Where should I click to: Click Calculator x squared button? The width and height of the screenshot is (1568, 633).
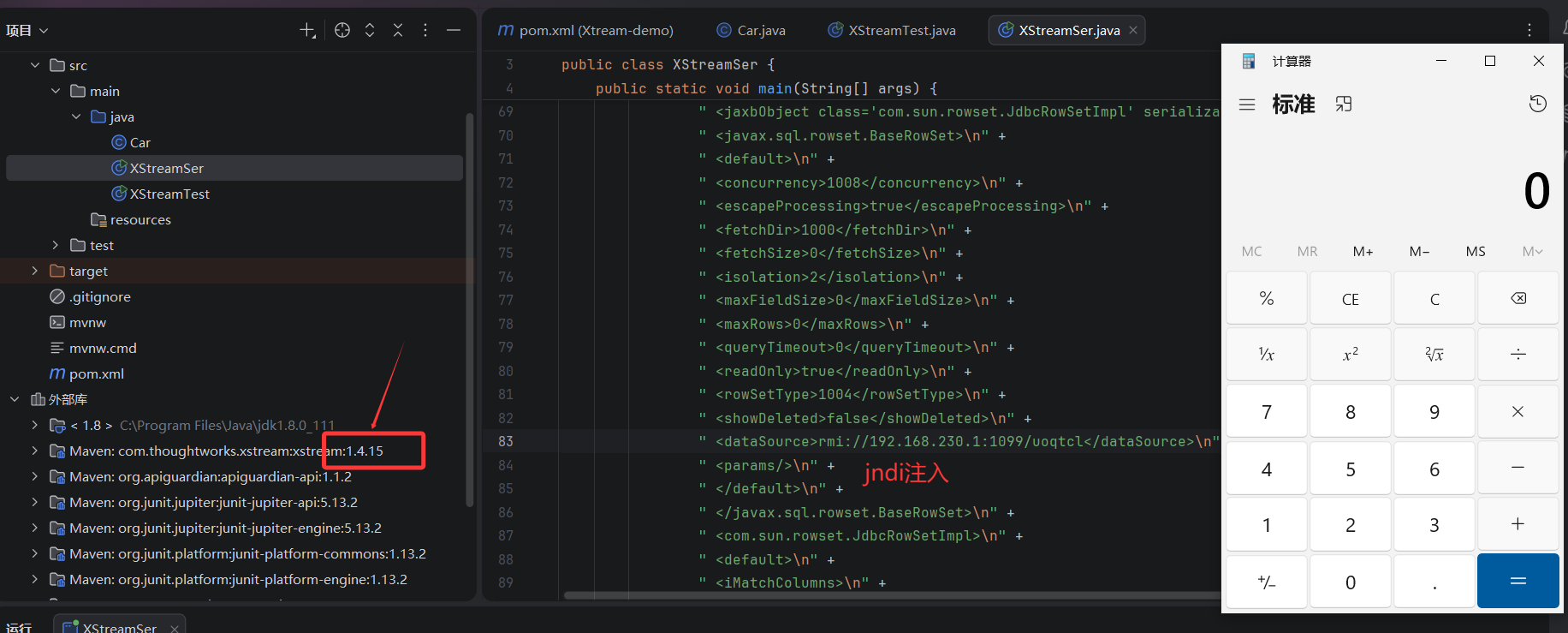[x=1351, y=355]
